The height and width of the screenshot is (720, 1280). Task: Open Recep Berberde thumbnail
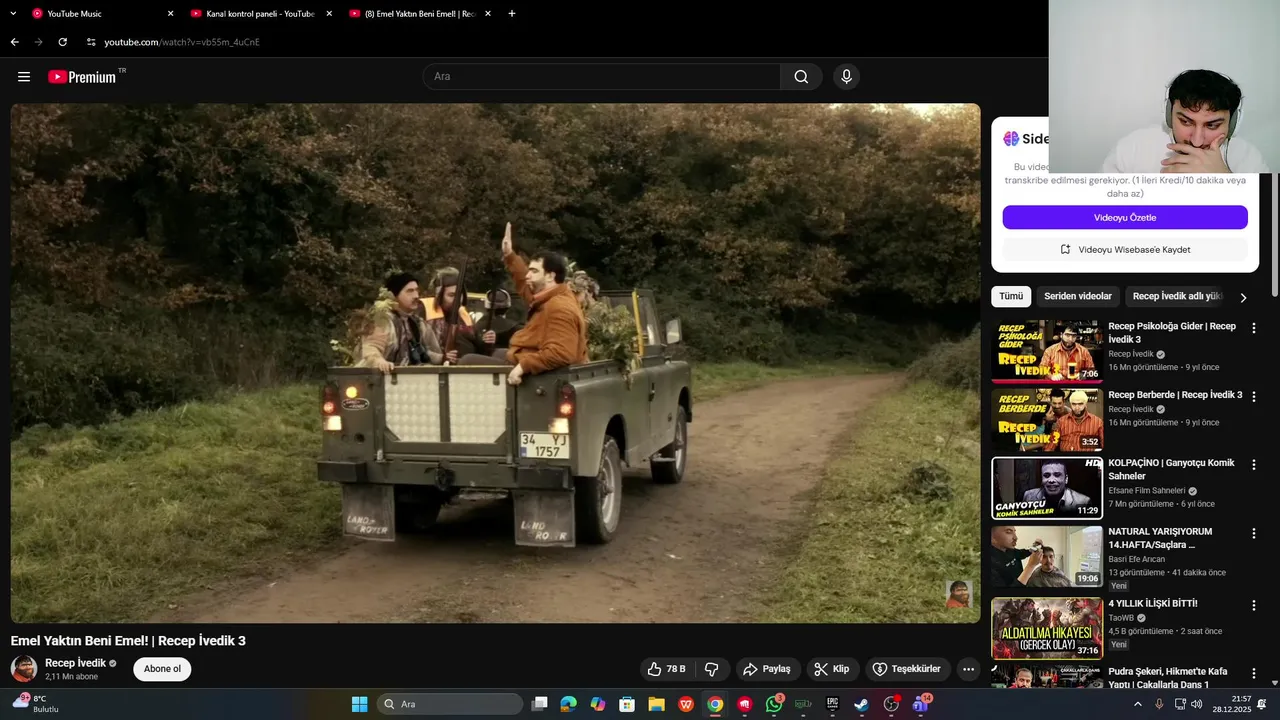[1047, 420]
